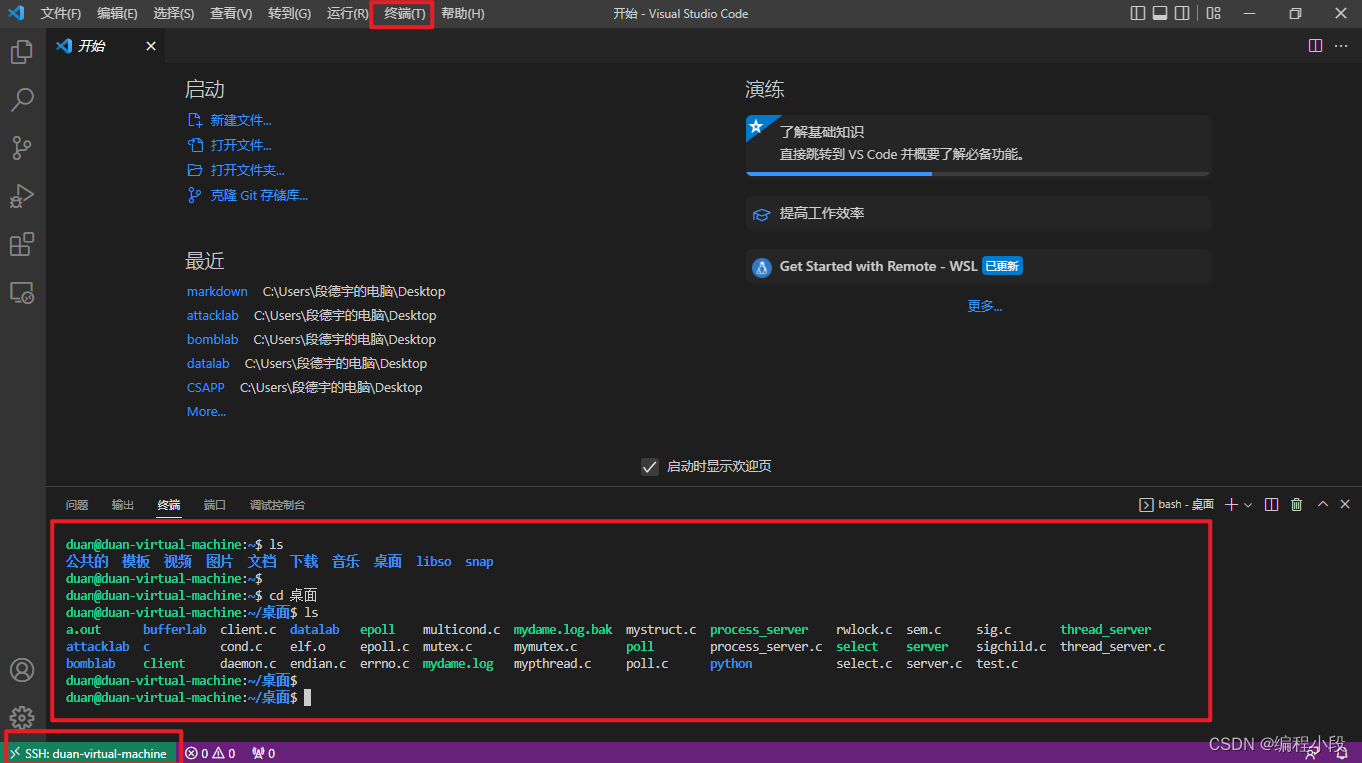Screen dimensions: 1362x763
Task: Toggle primary sidebar layout icon in title bar
Action: 1138,13
